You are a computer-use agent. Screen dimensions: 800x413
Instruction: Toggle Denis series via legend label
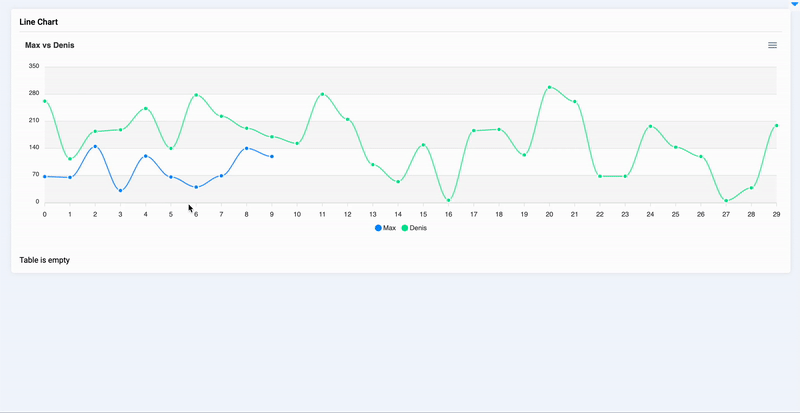[418, 229]
